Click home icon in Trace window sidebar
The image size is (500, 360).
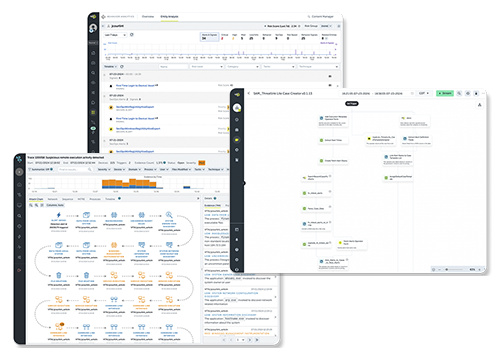point(19,184)
